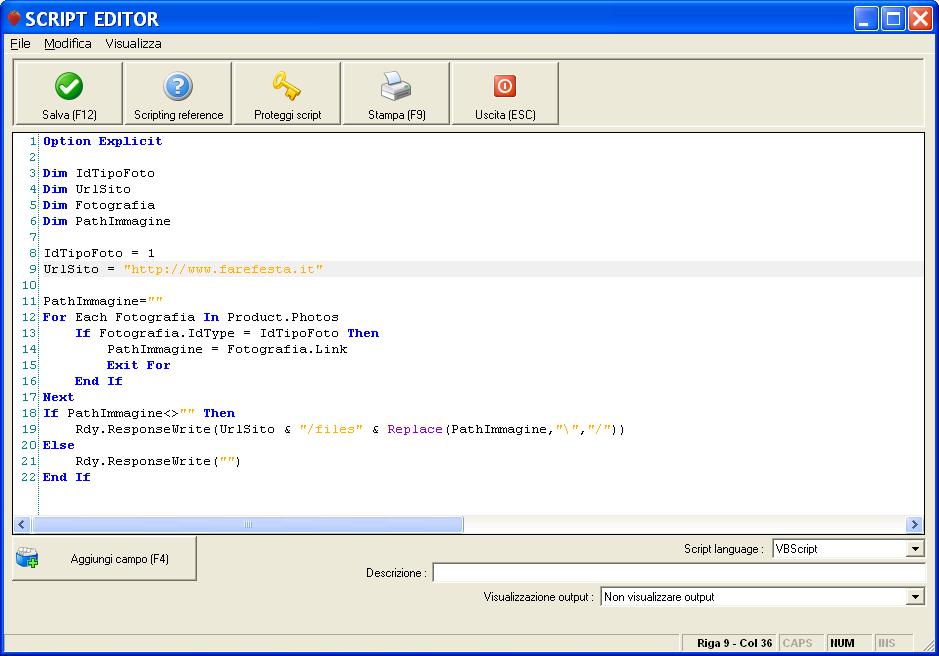Viewport: 939px width, 656px height.
Task: Click the green checkmark Salva icon
Action: (x=69, y=87)
